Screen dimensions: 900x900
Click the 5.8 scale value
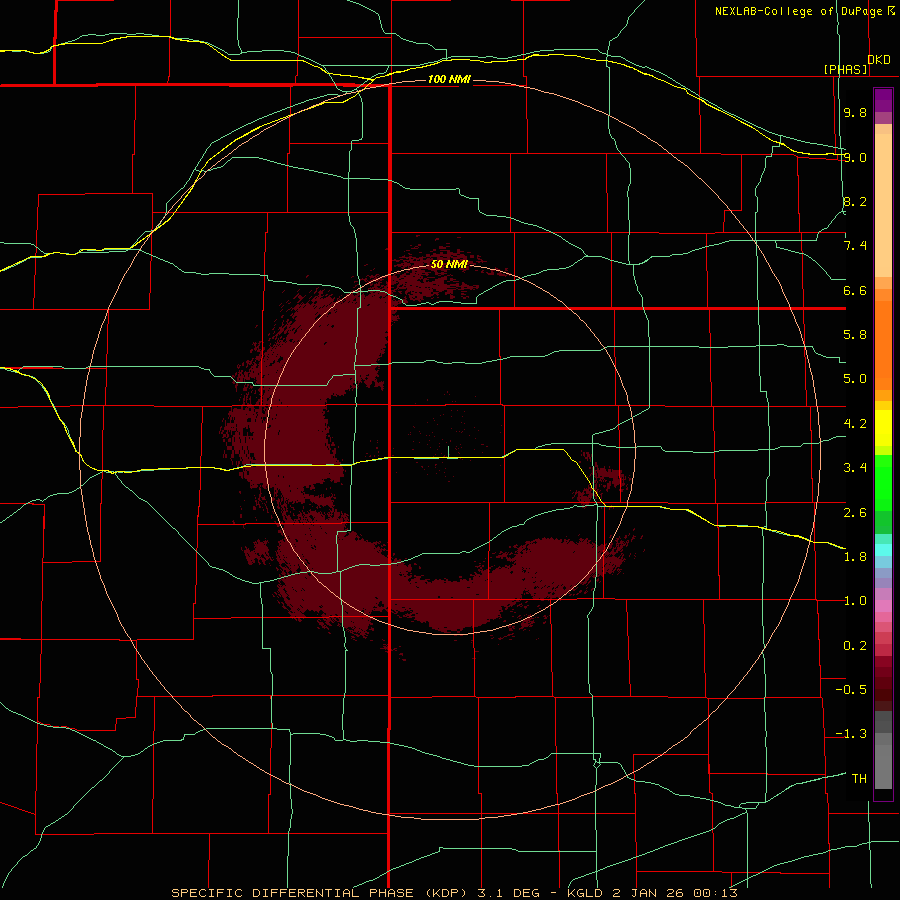(855, 335)
